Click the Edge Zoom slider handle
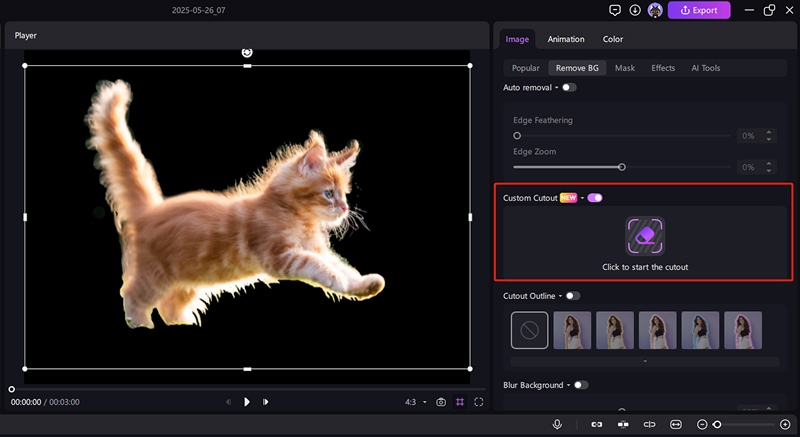This screenshot has width=800, height=437. click(622, 167)
